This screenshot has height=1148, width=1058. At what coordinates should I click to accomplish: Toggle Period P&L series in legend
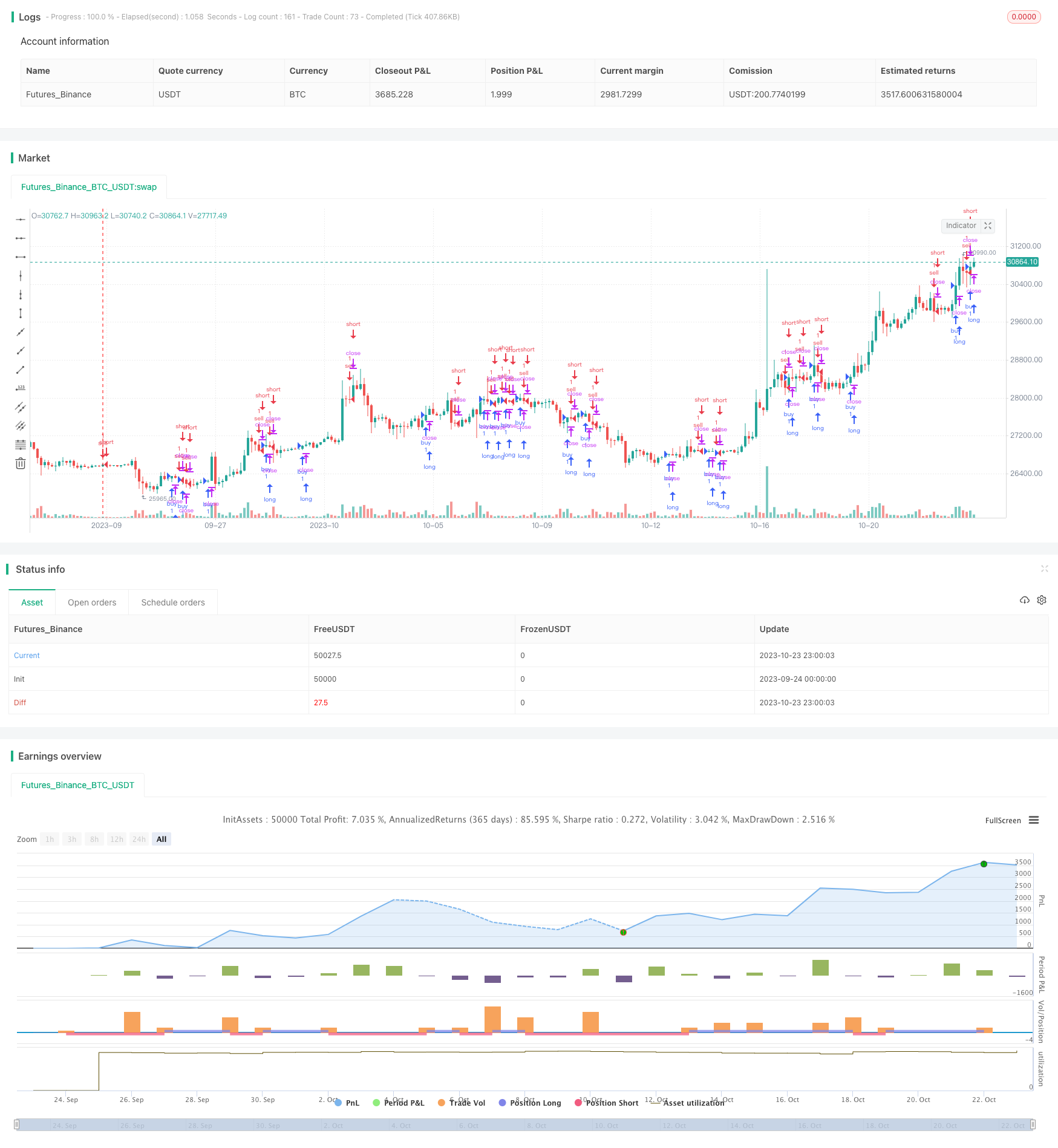[x=399, y=1103]
